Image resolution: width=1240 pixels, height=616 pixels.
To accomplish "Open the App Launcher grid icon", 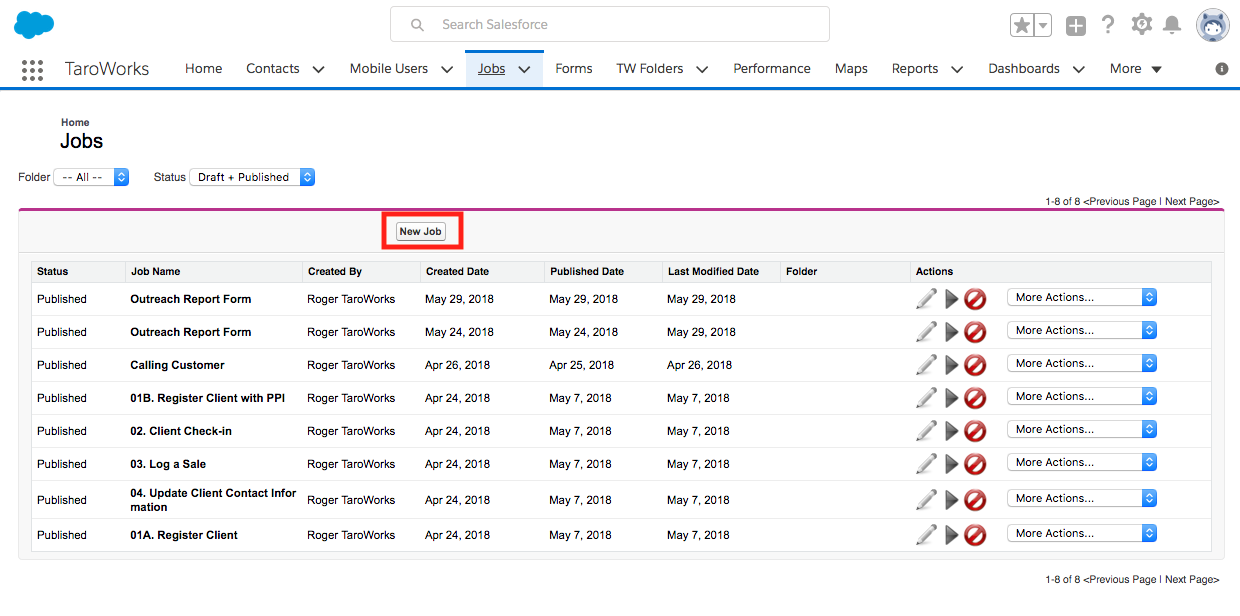I will click(x=32, y=69).
